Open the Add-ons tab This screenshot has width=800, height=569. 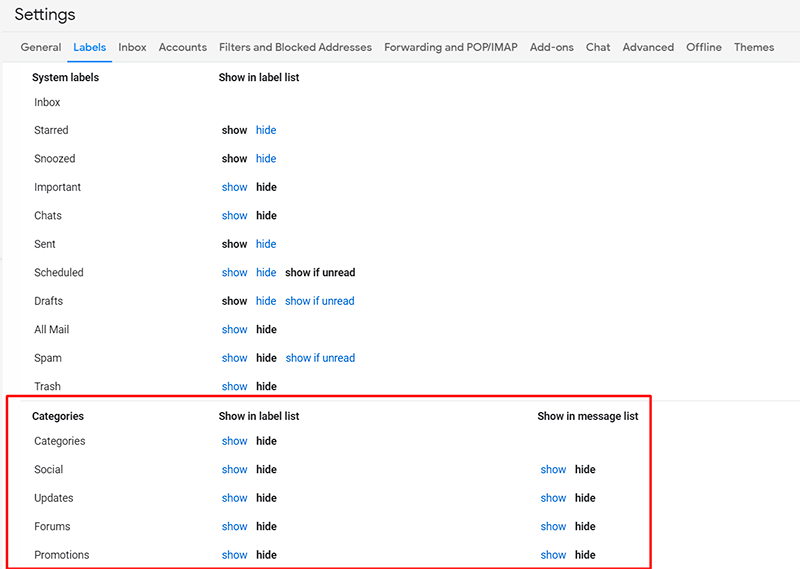[x=552, y=47]
